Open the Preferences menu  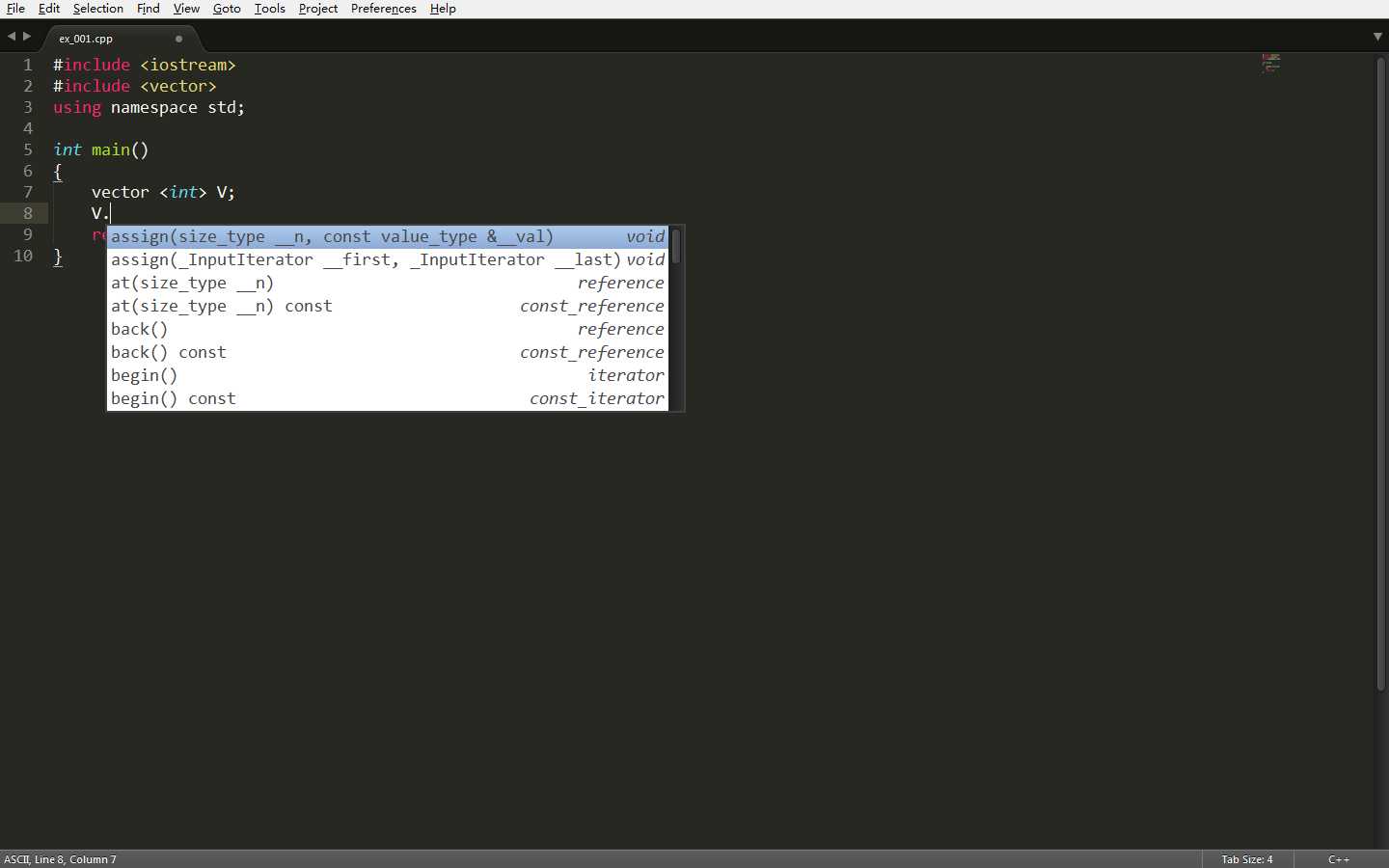coord(383,9)
